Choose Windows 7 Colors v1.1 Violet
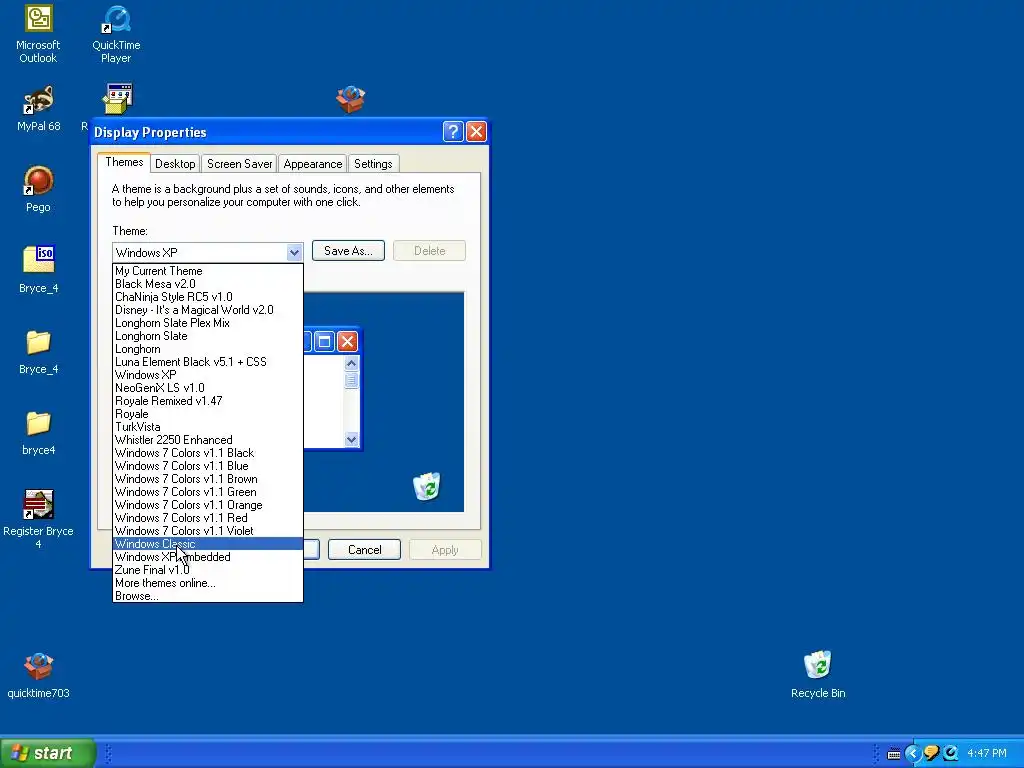This screenshot has width=1024, height=768. pyautogui.click(x=208, y=531)
